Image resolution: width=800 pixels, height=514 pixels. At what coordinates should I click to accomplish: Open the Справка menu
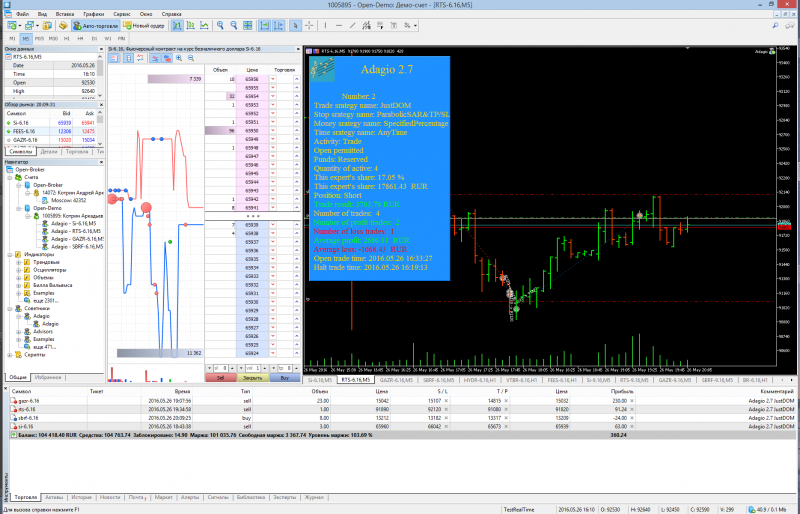[171, 14]
